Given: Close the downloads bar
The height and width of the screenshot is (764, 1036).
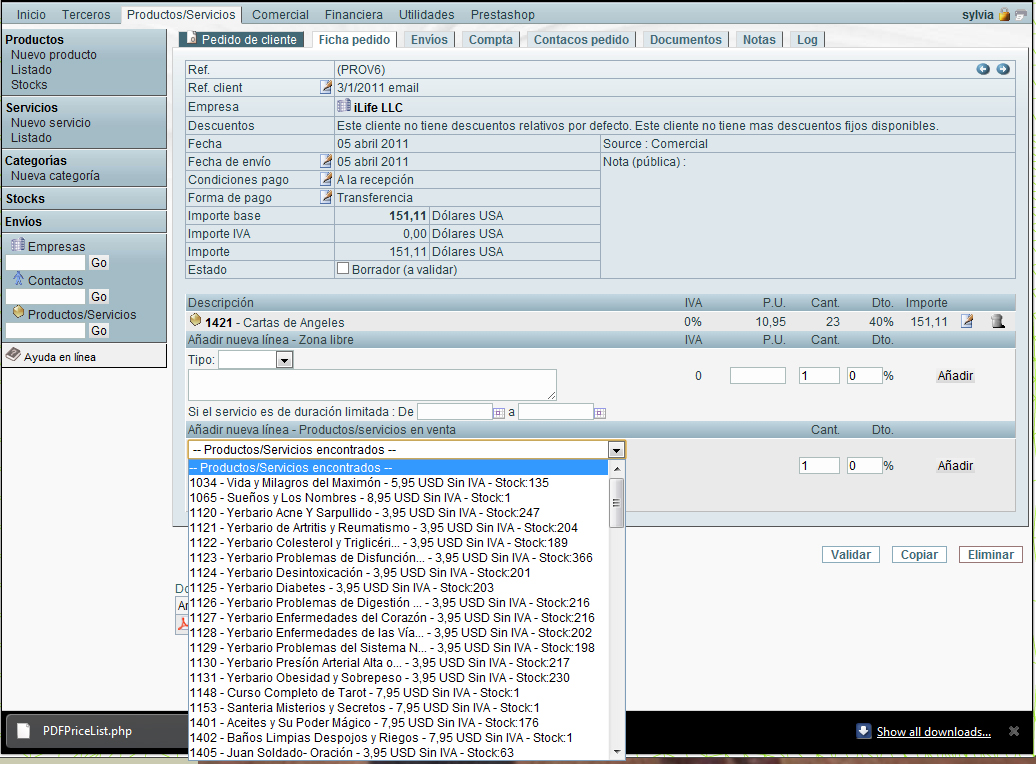Looking at the screenshot, I should [1014, 731].
